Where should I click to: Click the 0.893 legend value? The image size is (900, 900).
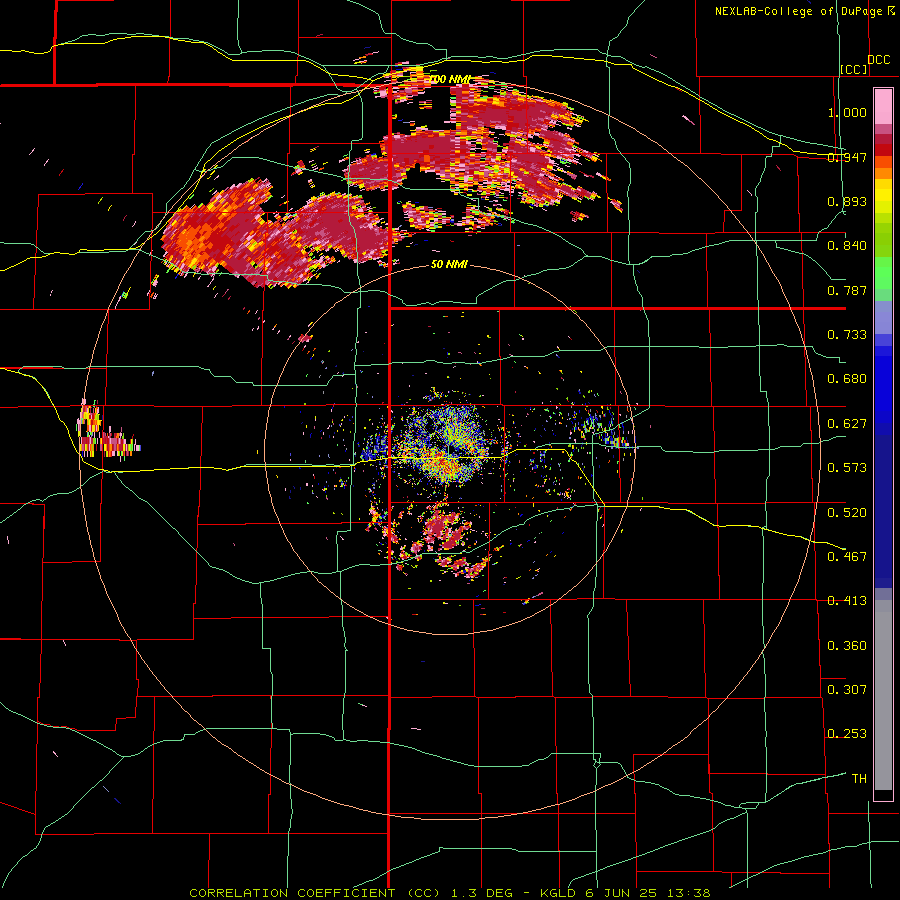coord(847,201)
